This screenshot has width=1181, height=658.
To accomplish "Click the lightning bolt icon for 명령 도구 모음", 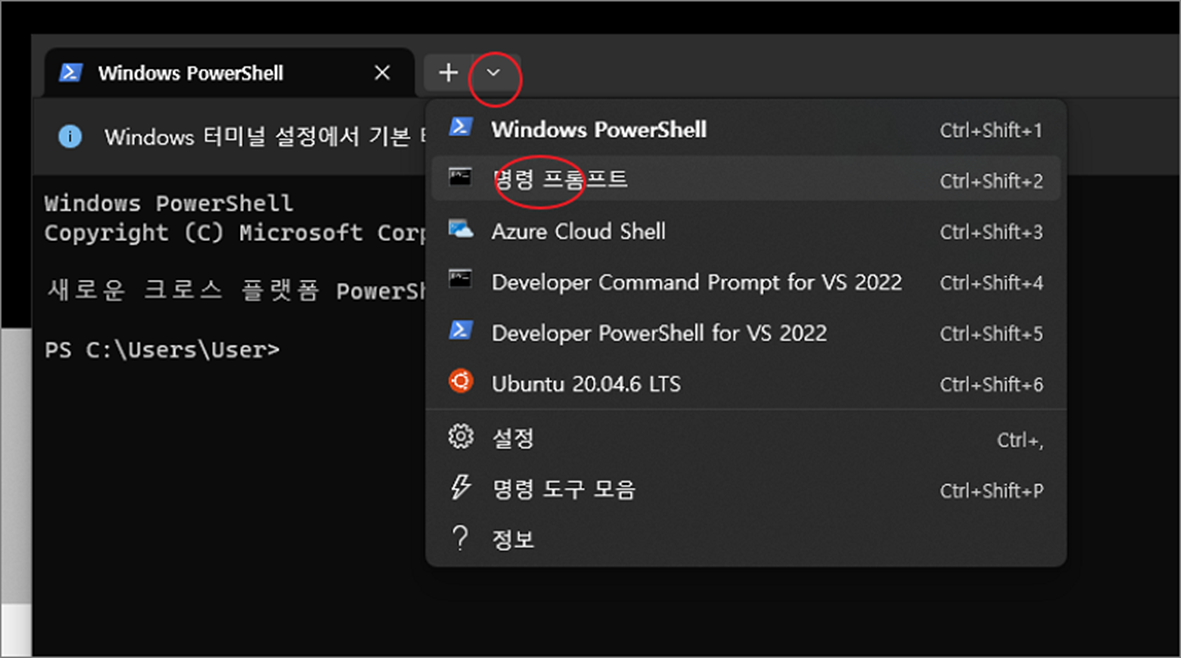I will click(x=460, y=487).
